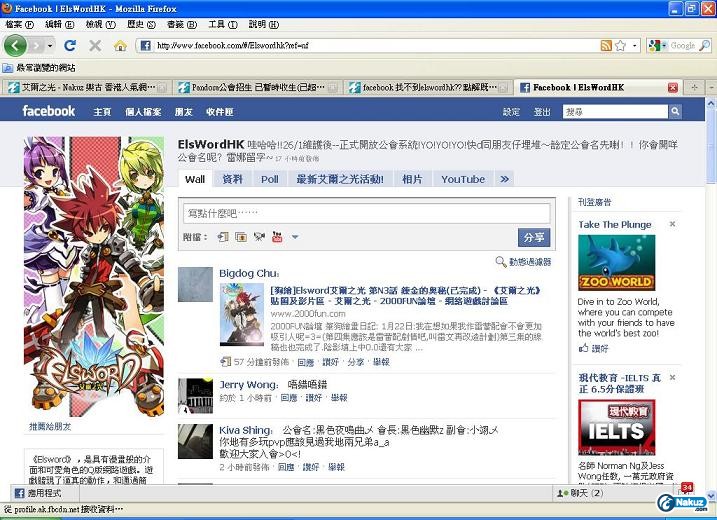The image size is (717, 520).
Task: Click the Facebook search magnifier button
Action: pyautogui.click(x=674, y=112)
